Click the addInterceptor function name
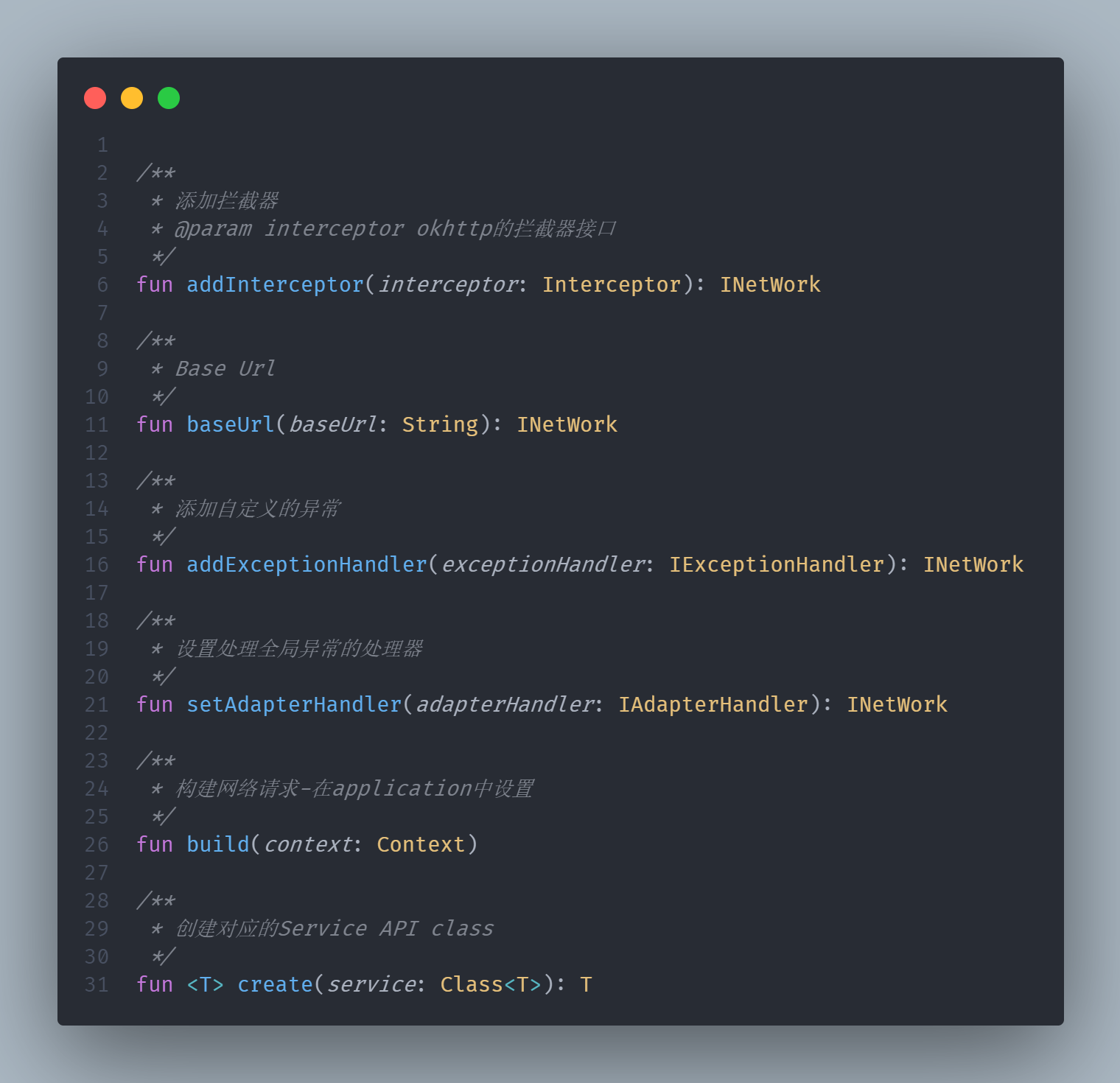The image size is (1120, 1083). (x=276, y=284)
